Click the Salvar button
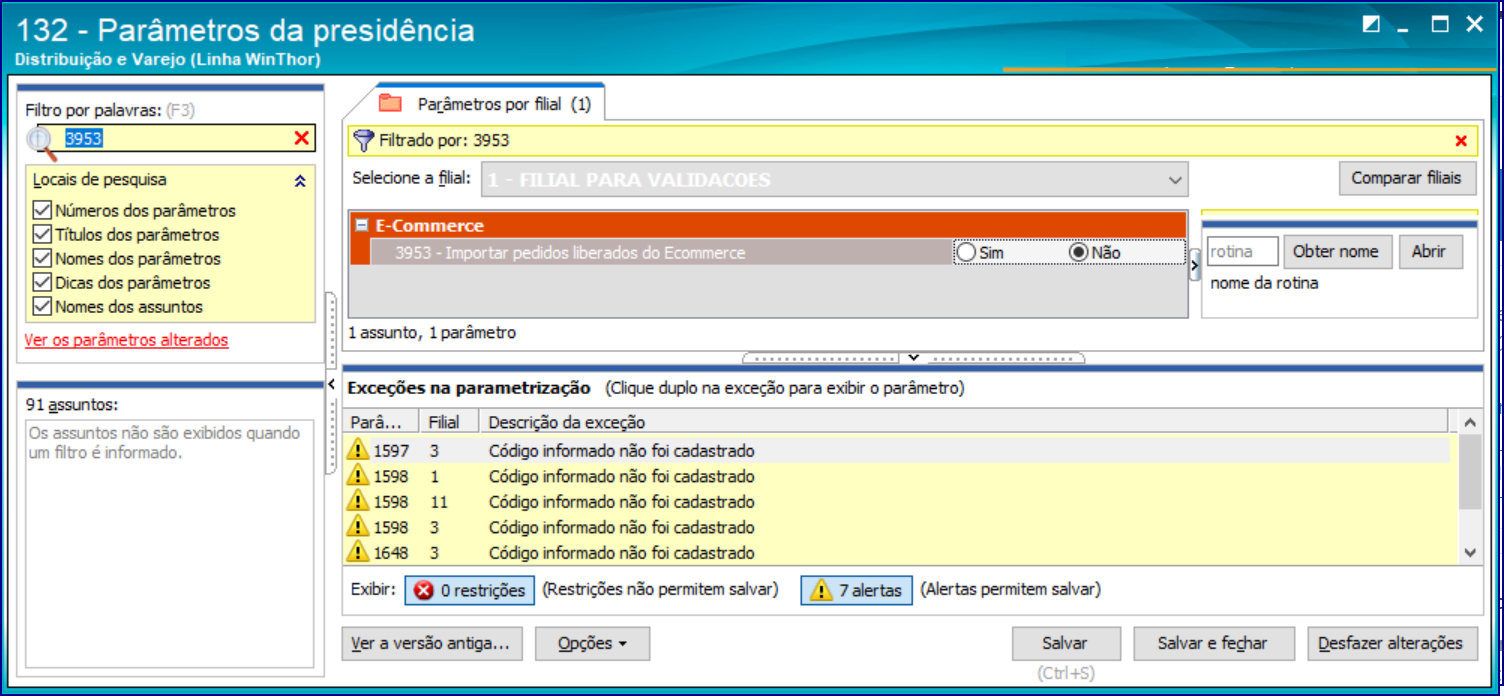 tap(1065, 644)
